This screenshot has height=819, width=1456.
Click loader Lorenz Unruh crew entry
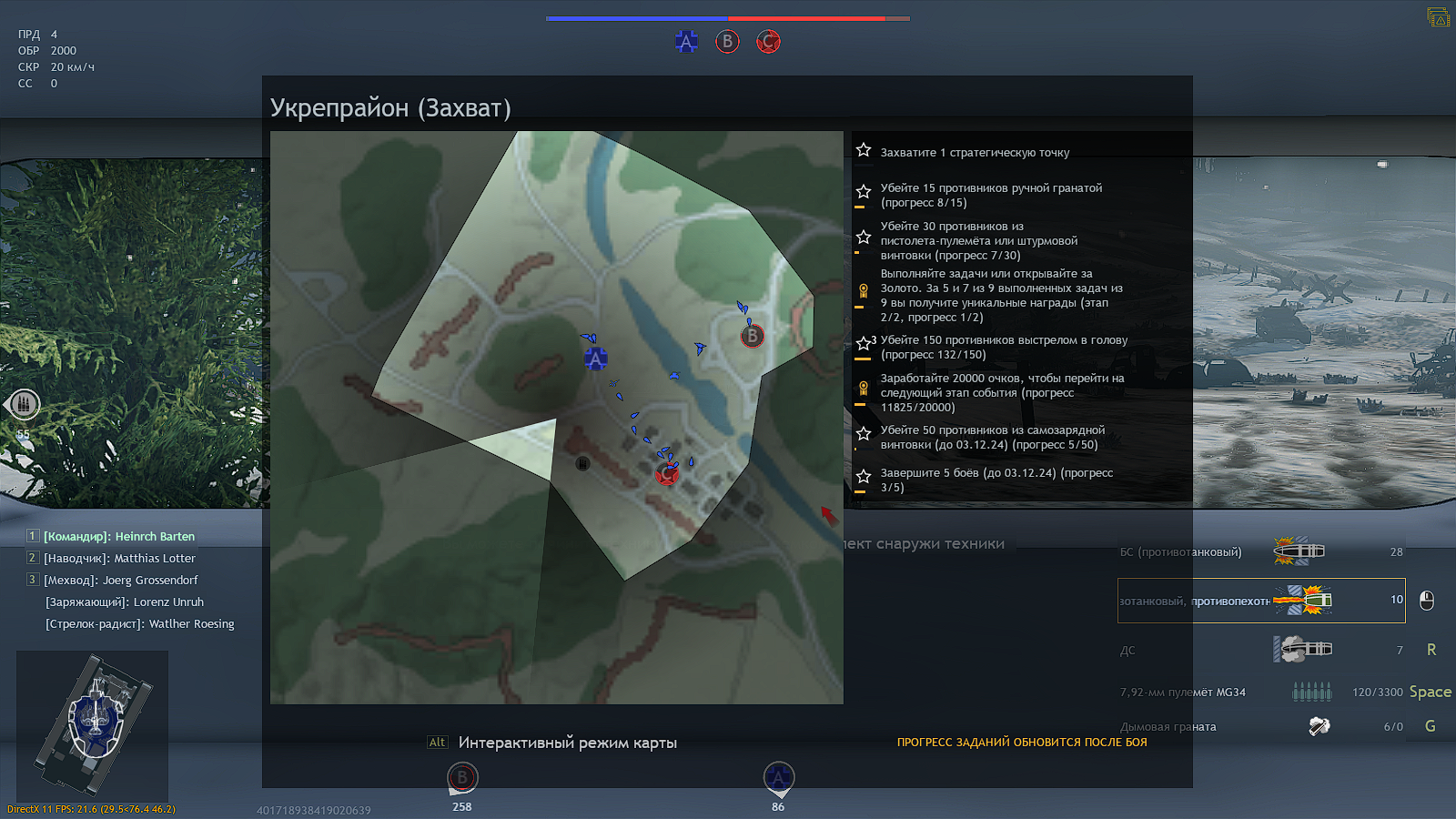pos(125,602)
